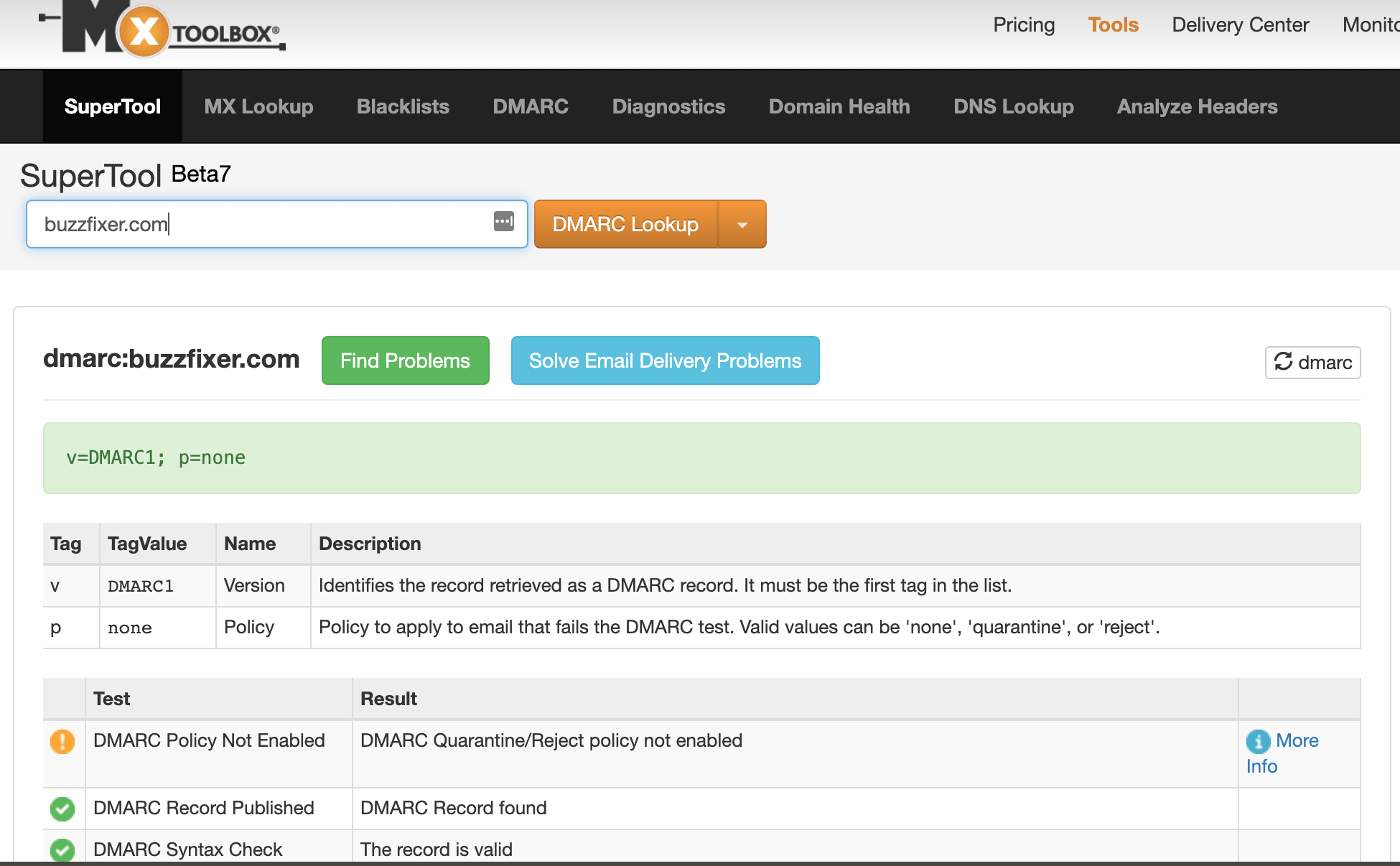
Task: Go to the DMARC tab
Action: tap(531, 107)
